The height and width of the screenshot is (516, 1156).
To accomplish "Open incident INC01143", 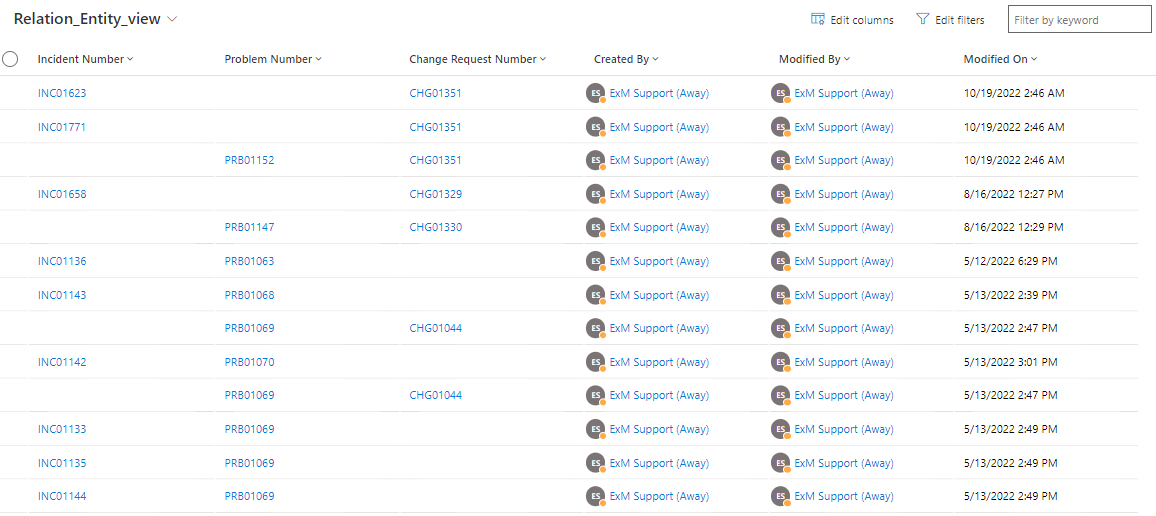I will 62,295.
